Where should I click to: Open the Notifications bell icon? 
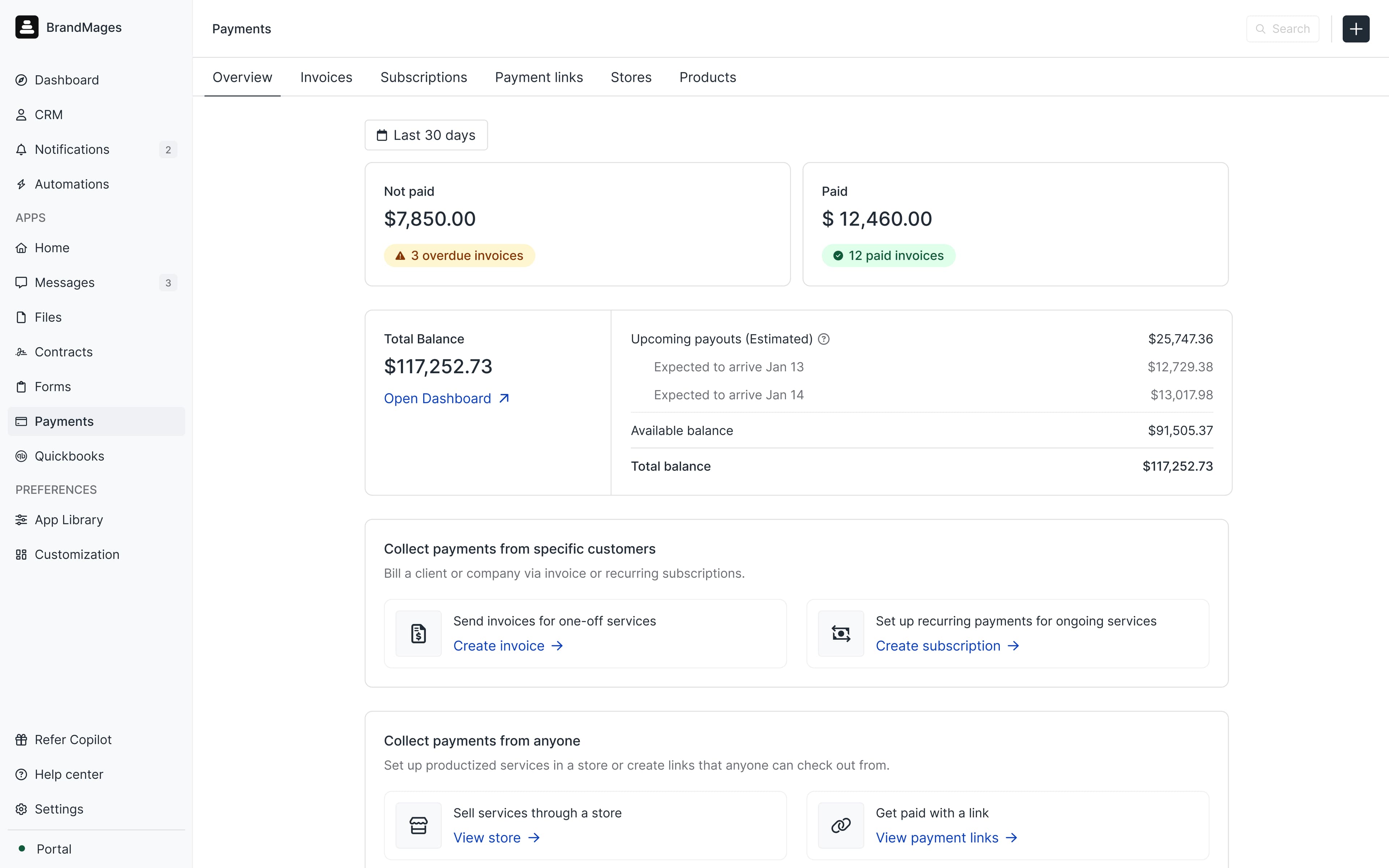[x=22, y=149]
